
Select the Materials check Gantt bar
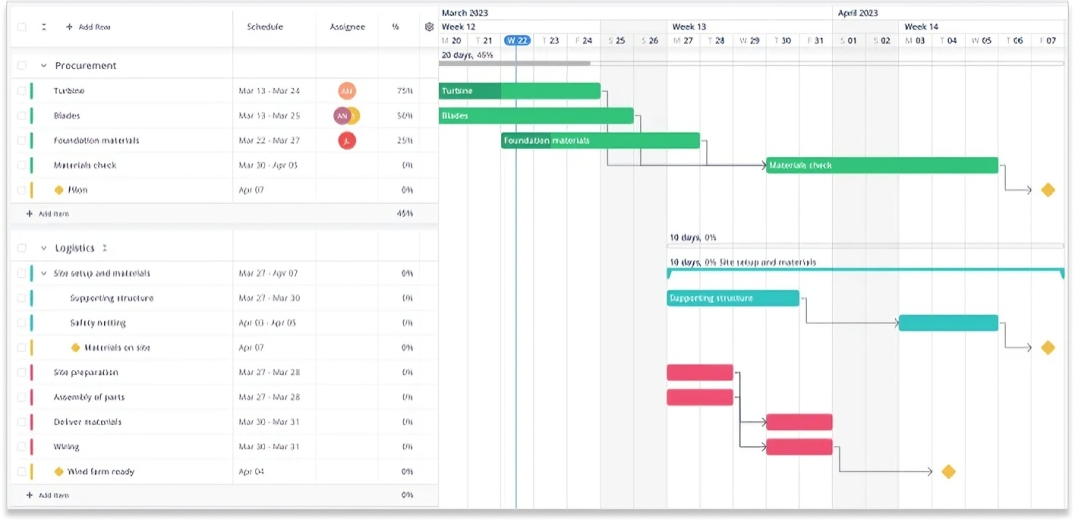coord(882,165)
